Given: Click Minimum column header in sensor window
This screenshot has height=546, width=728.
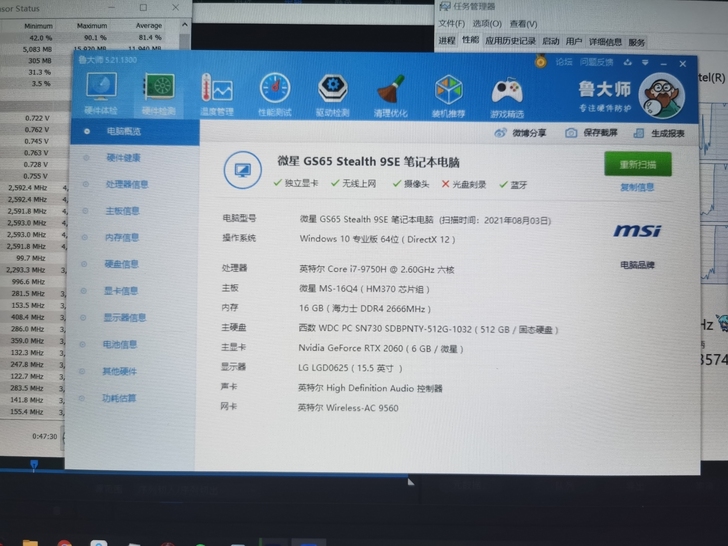Looking at the screenshot, I should pos(38,26).
